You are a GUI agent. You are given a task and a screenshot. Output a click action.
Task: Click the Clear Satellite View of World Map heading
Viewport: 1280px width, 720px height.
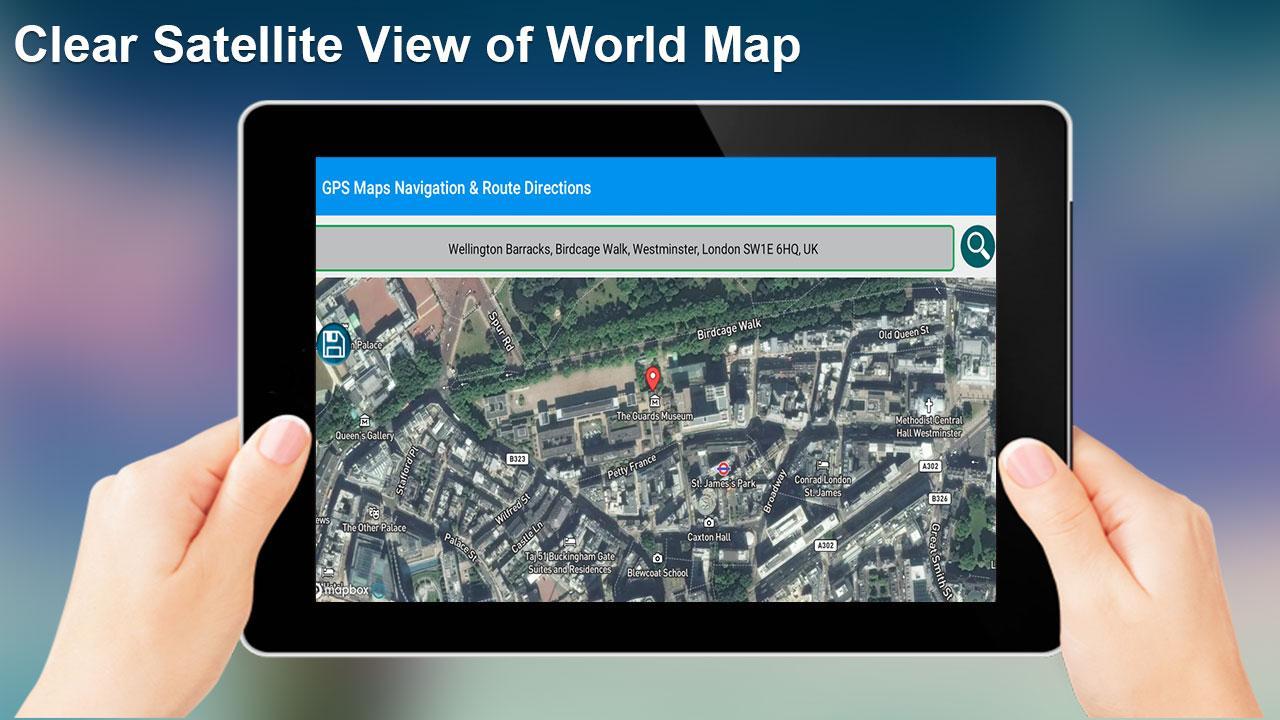click(x=407, y=45)
